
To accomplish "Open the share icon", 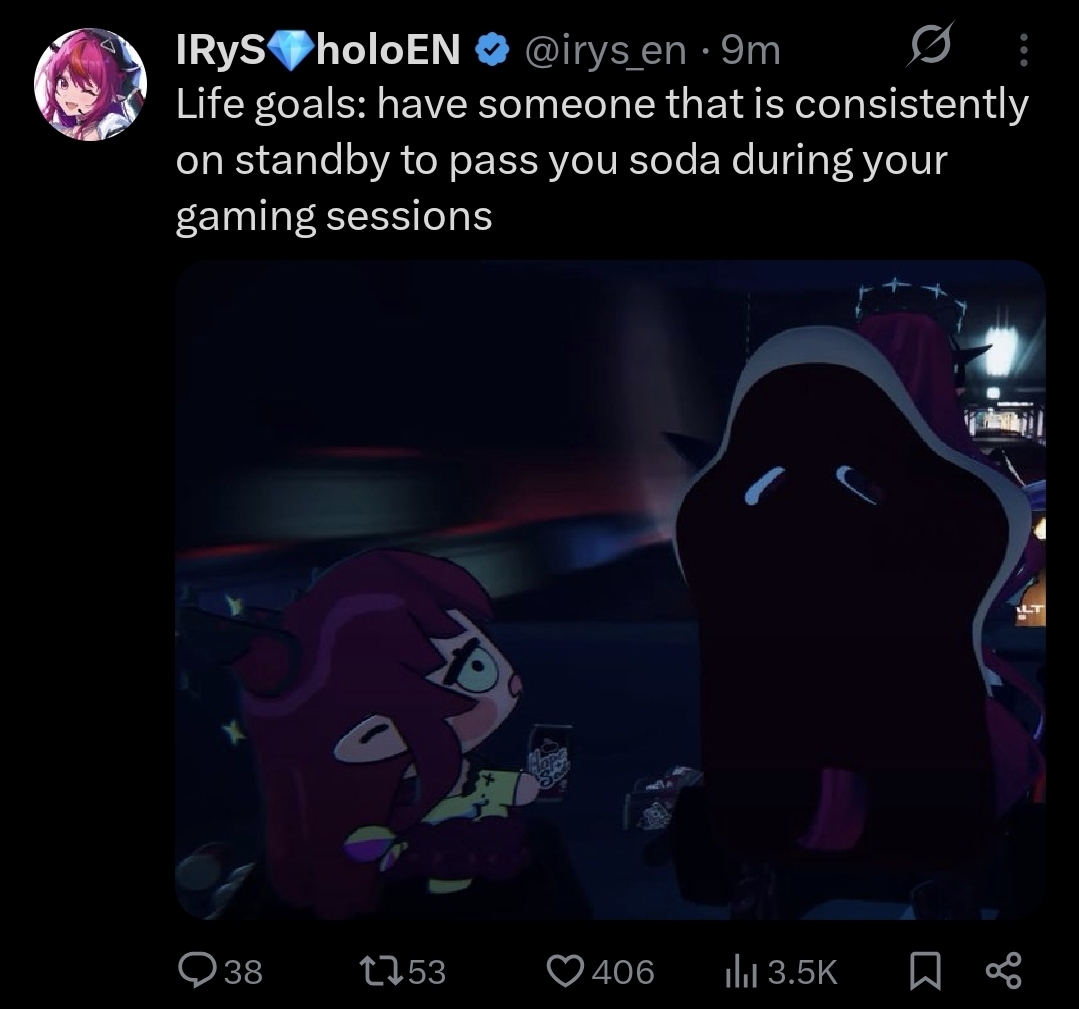I will point(1004,970).
